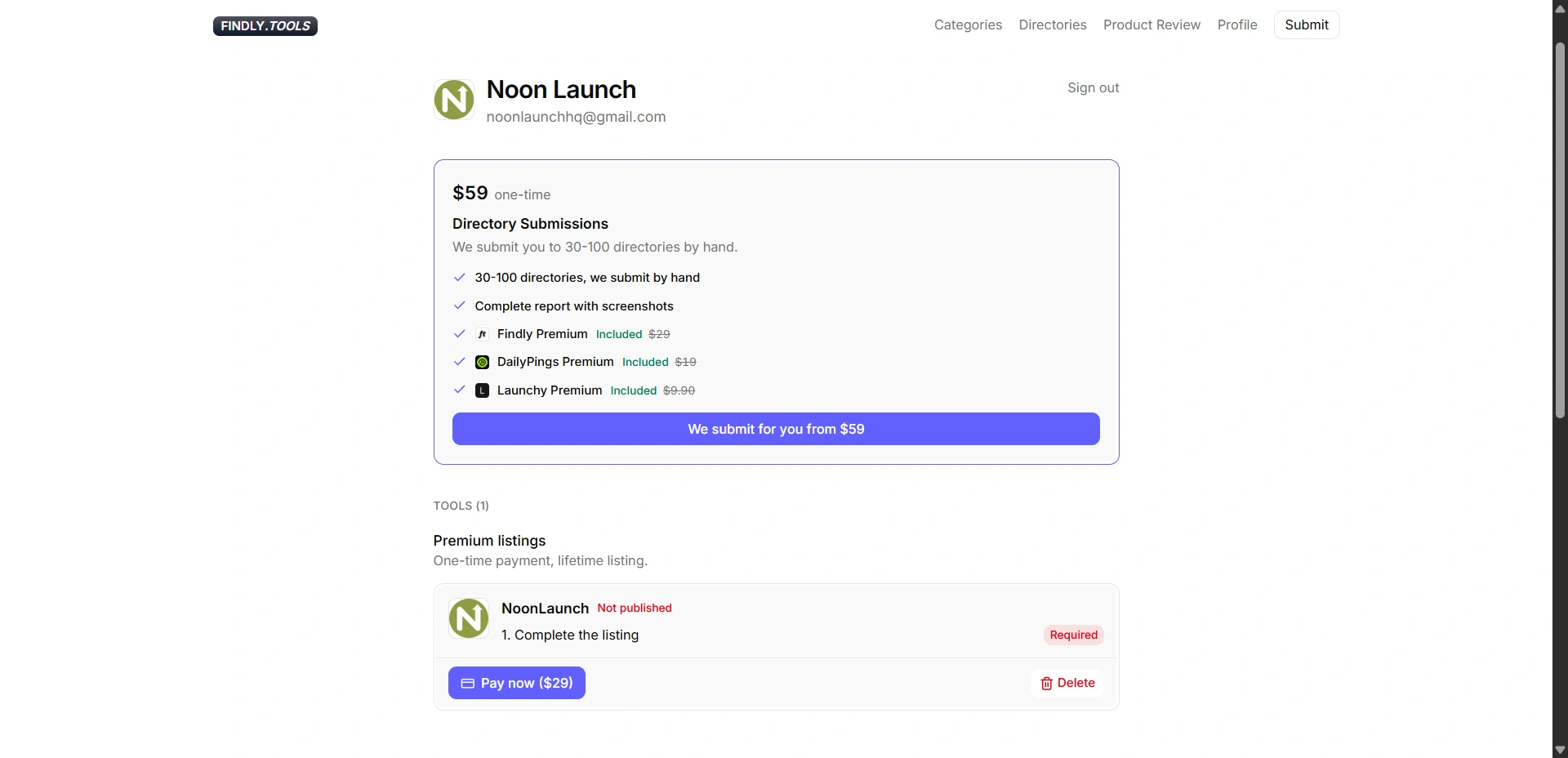
Task: Click the TOOLS (1) section label
Action: pyautogui.click(x=461, y=506)
